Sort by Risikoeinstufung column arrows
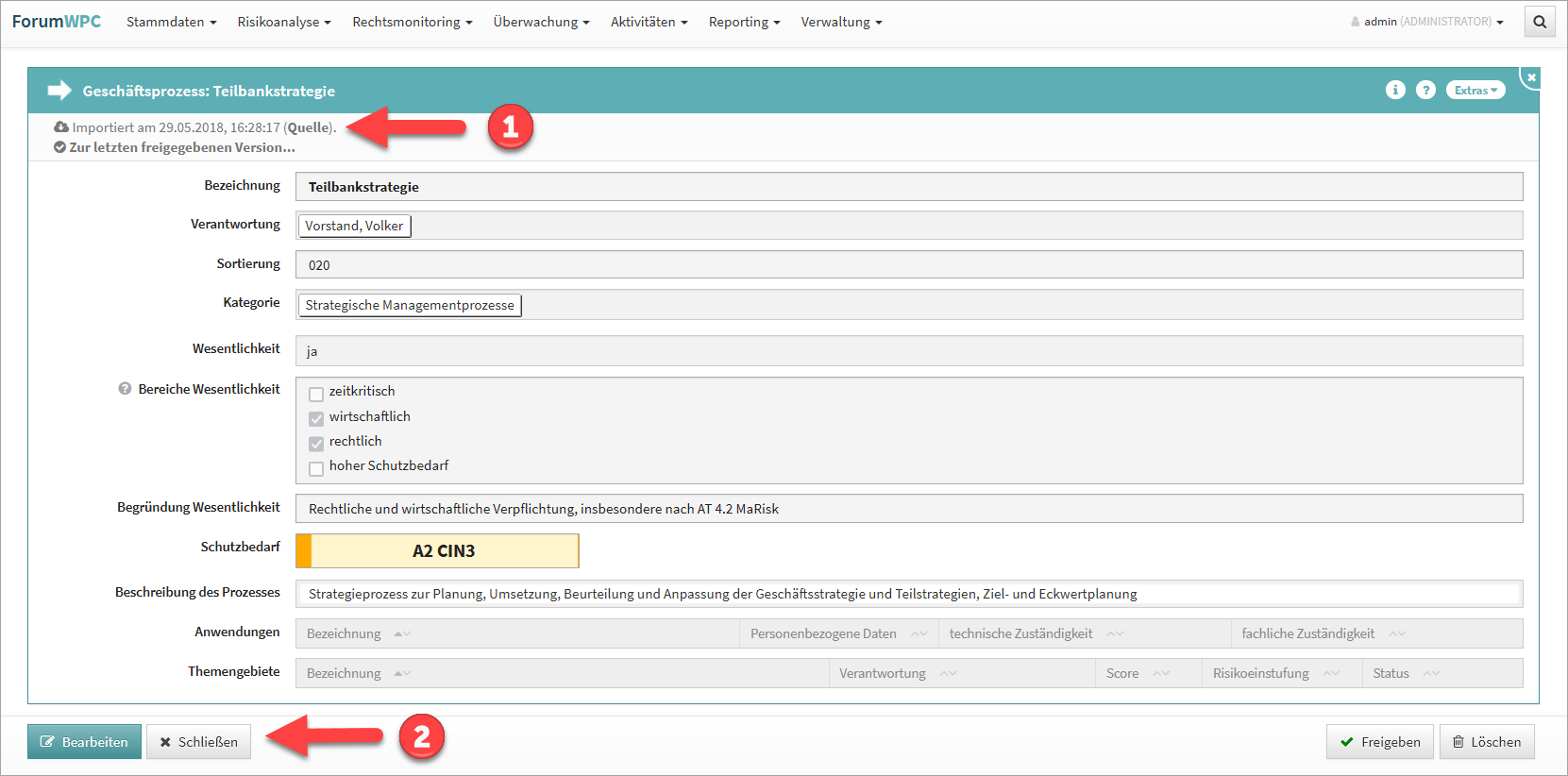 click(x=1331, y=673)
